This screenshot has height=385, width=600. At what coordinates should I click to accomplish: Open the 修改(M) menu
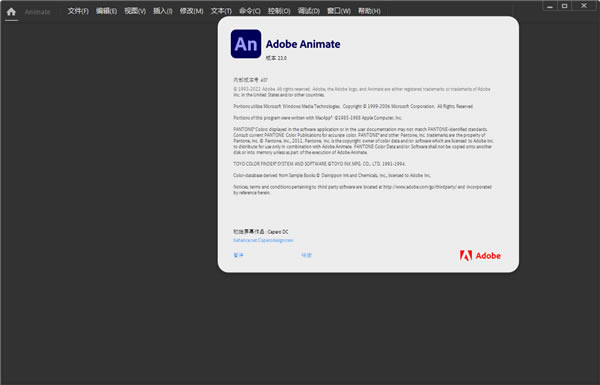click(192, 11)
